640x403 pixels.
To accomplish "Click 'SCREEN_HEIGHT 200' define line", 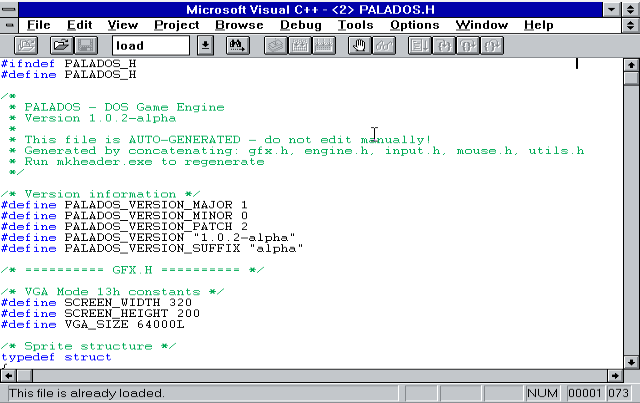I will point(100,314).
